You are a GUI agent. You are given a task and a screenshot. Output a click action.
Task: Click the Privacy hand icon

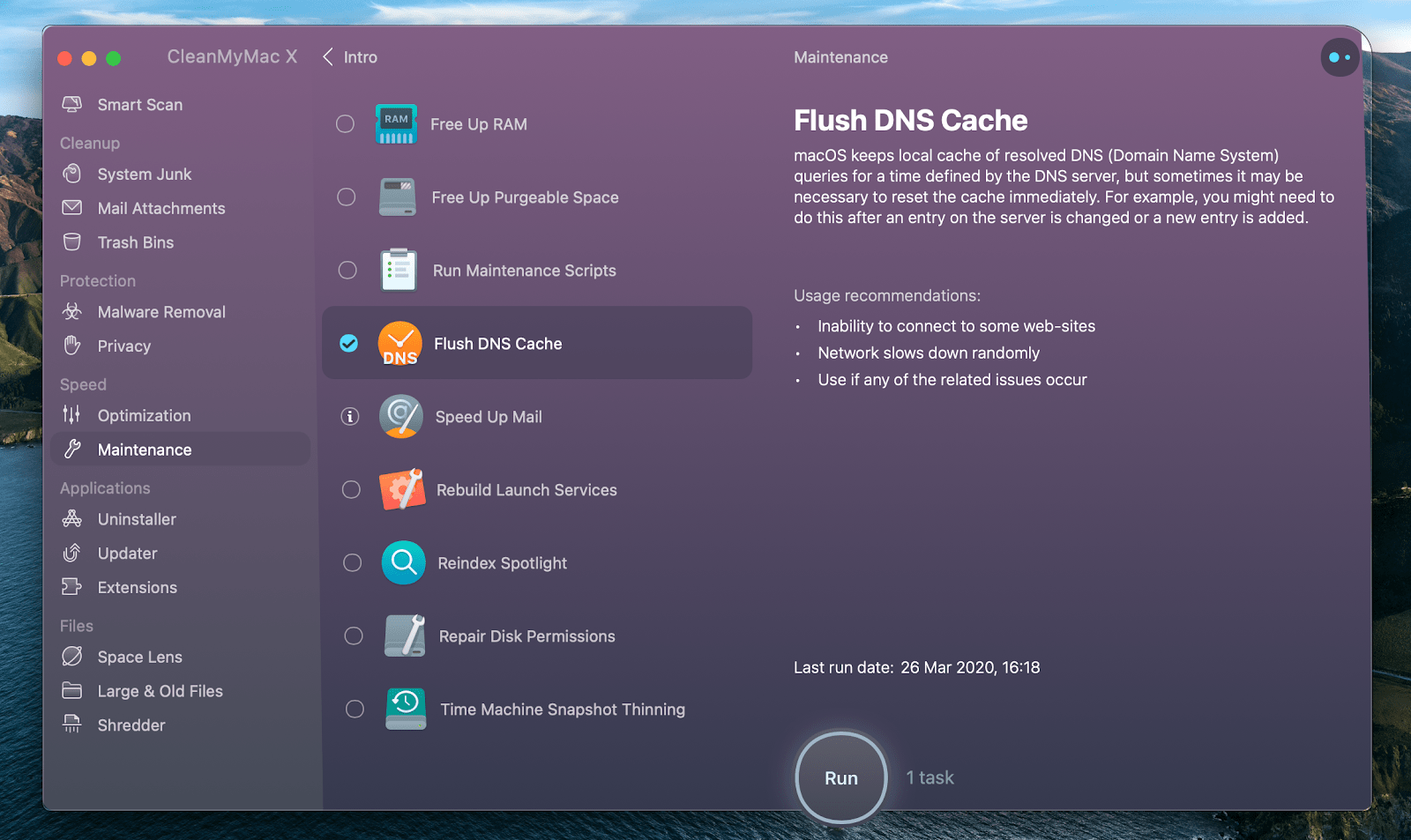[x=72, y=346]
